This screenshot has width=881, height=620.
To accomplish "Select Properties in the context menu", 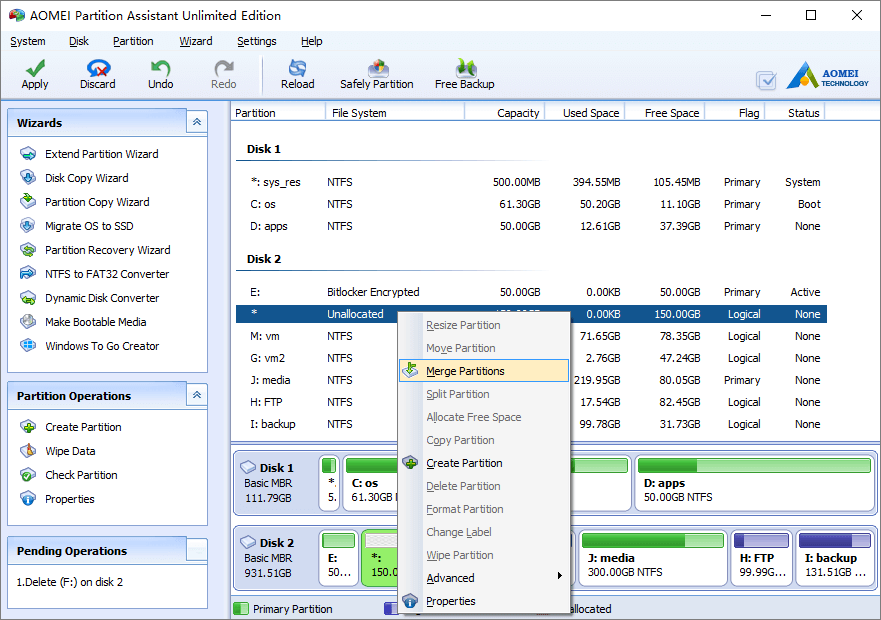I will pyautogui.click(x=484, y=601).
